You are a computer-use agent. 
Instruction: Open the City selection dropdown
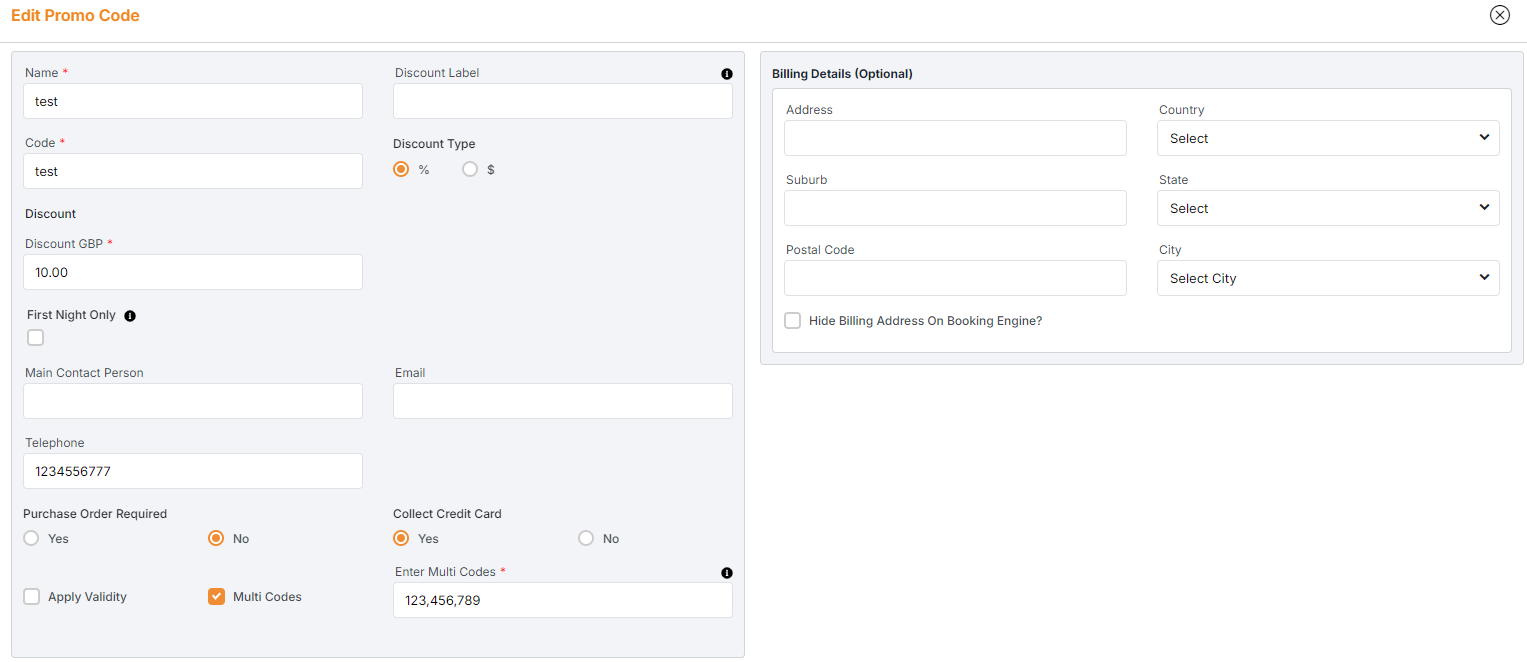1327,279
